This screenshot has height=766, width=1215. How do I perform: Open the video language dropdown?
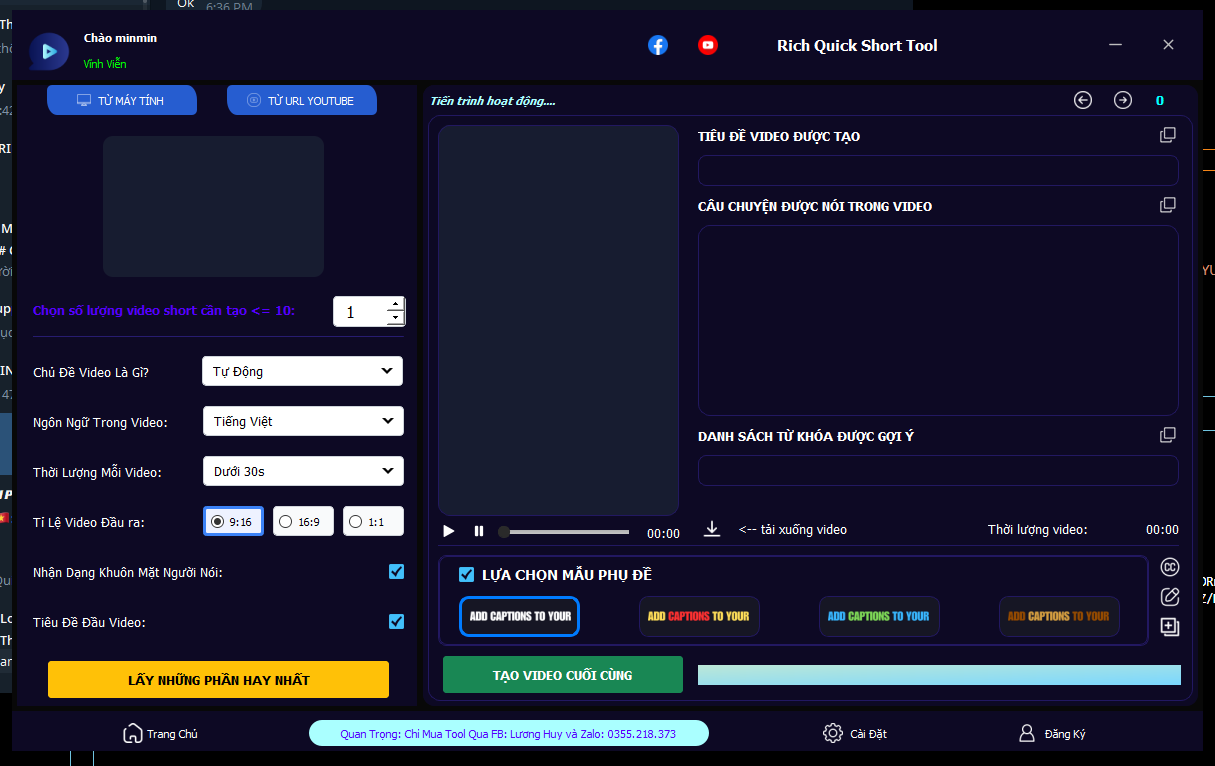pyautogui.click(x=302, y=421)
